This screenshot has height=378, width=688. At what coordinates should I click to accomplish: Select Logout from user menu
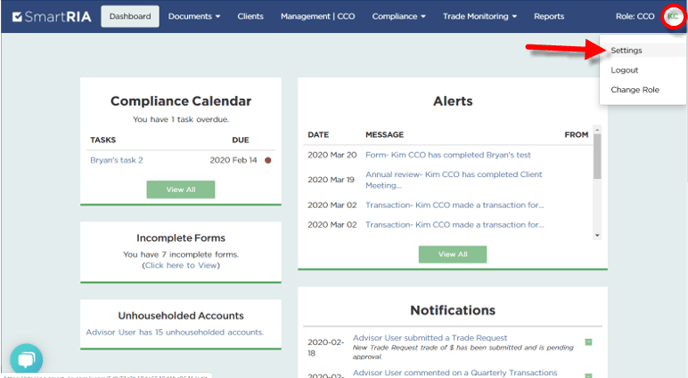624,70
